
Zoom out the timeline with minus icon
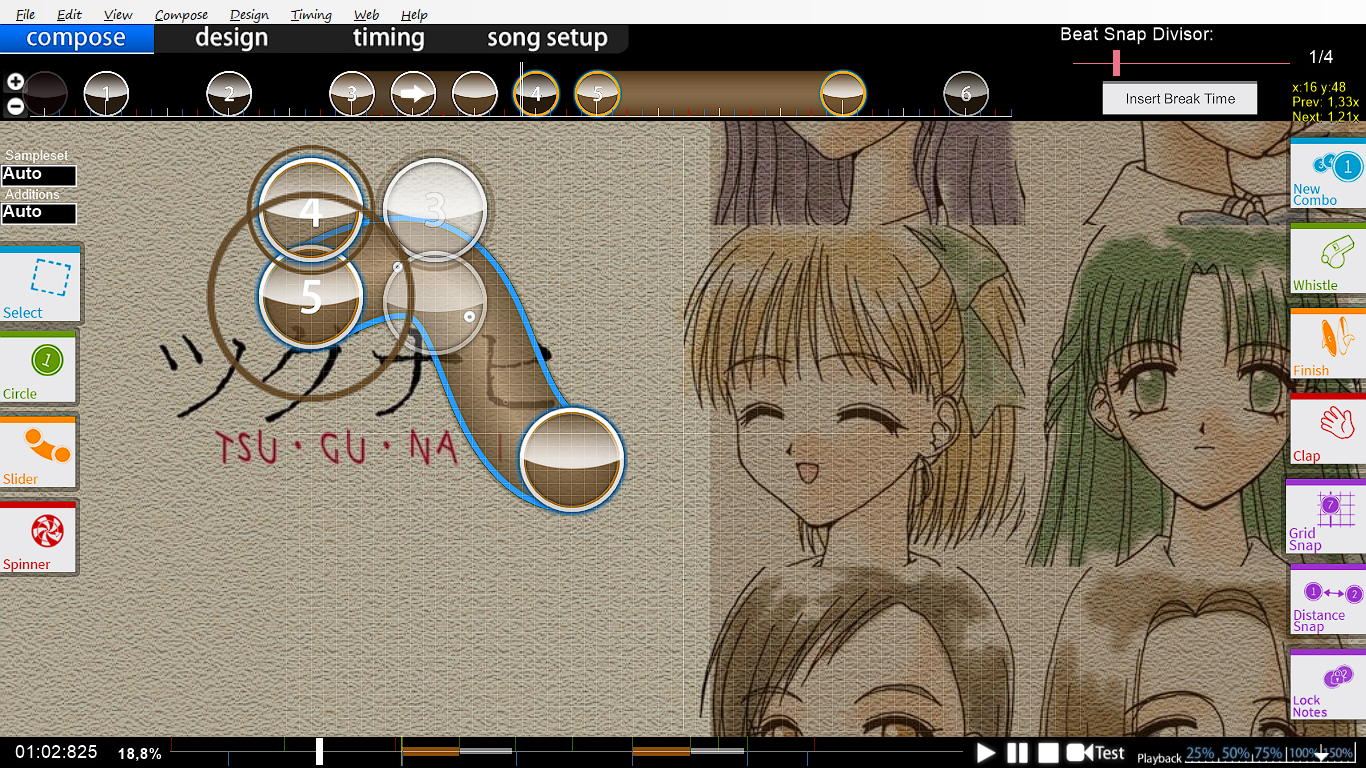click(x=15, y=105)
